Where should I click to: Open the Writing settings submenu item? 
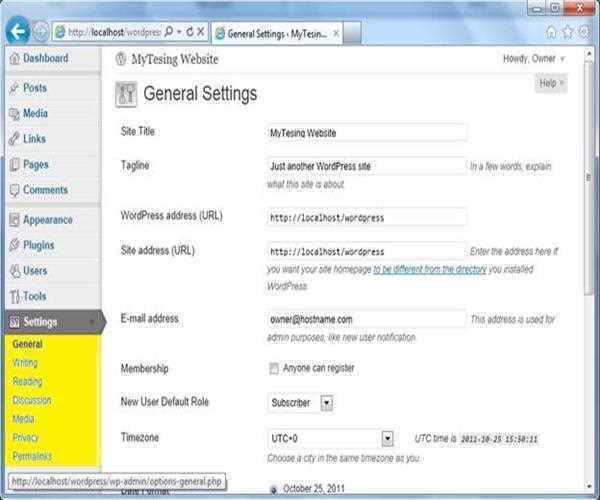[25, 363]
